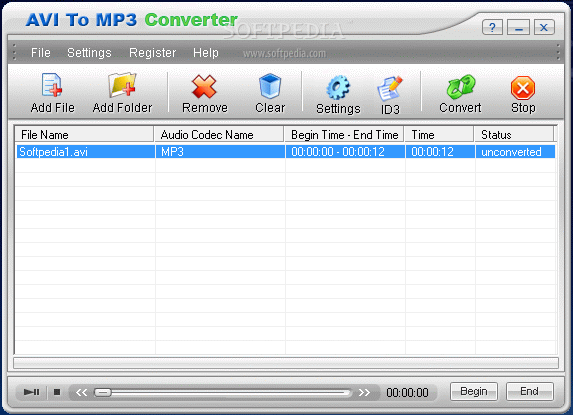This screenshot has height=415, width=573.
Task: Minimize the converter window
Action: (519, 27)
